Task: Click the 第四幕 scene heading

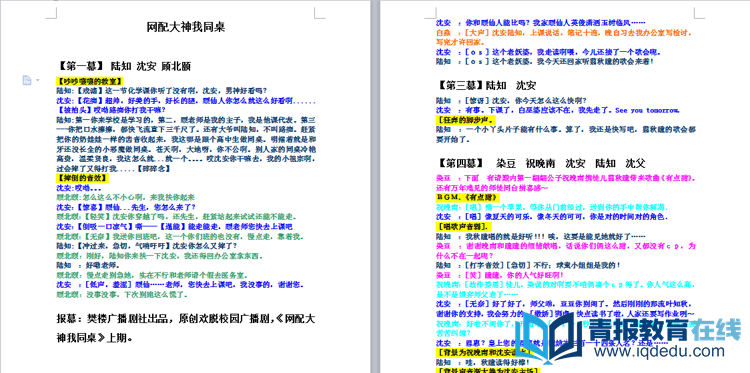Action: (x=540, y=164)
